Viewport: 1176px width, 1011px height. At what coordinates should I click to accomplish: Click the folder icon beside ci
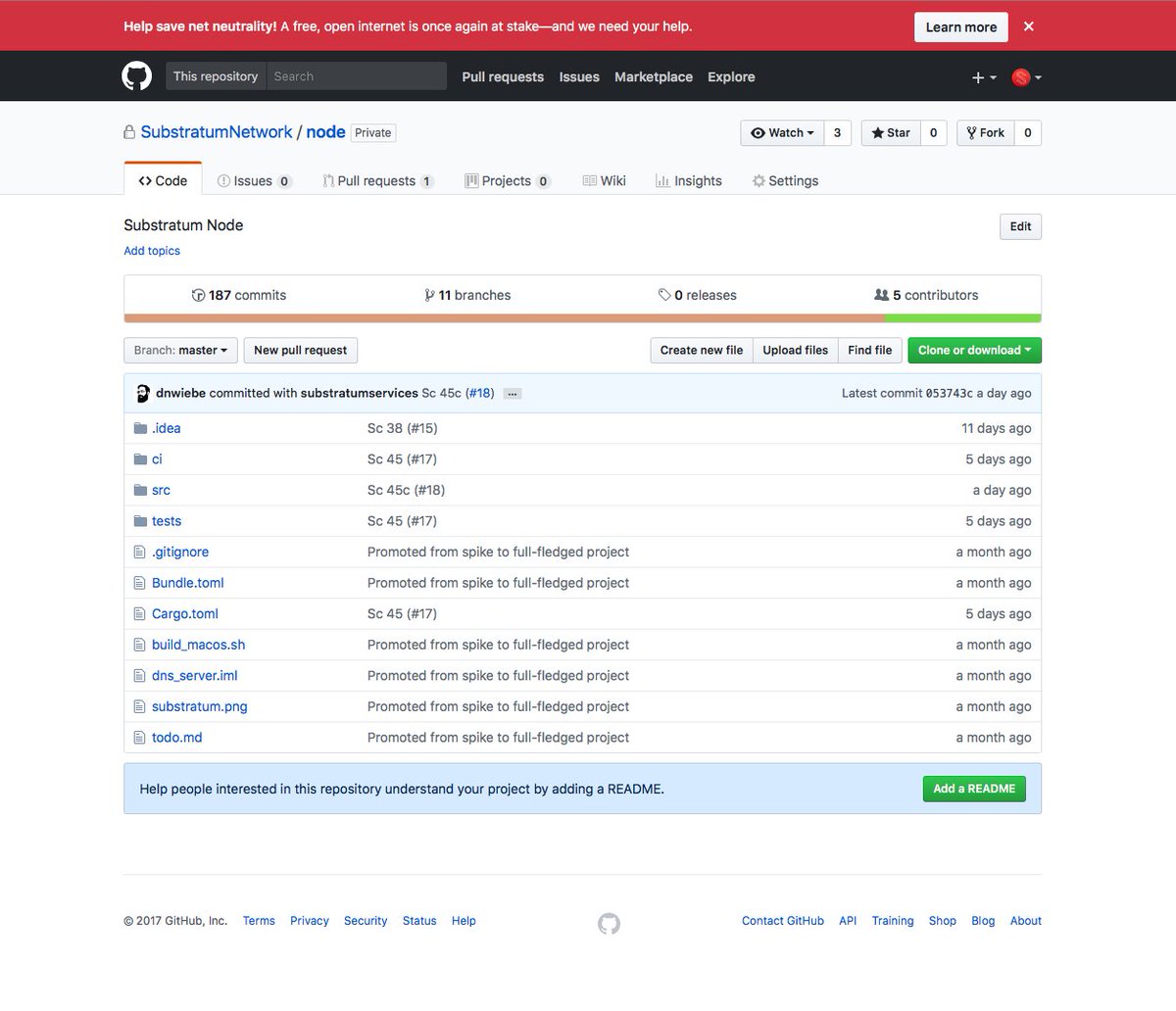click(140, 459)
